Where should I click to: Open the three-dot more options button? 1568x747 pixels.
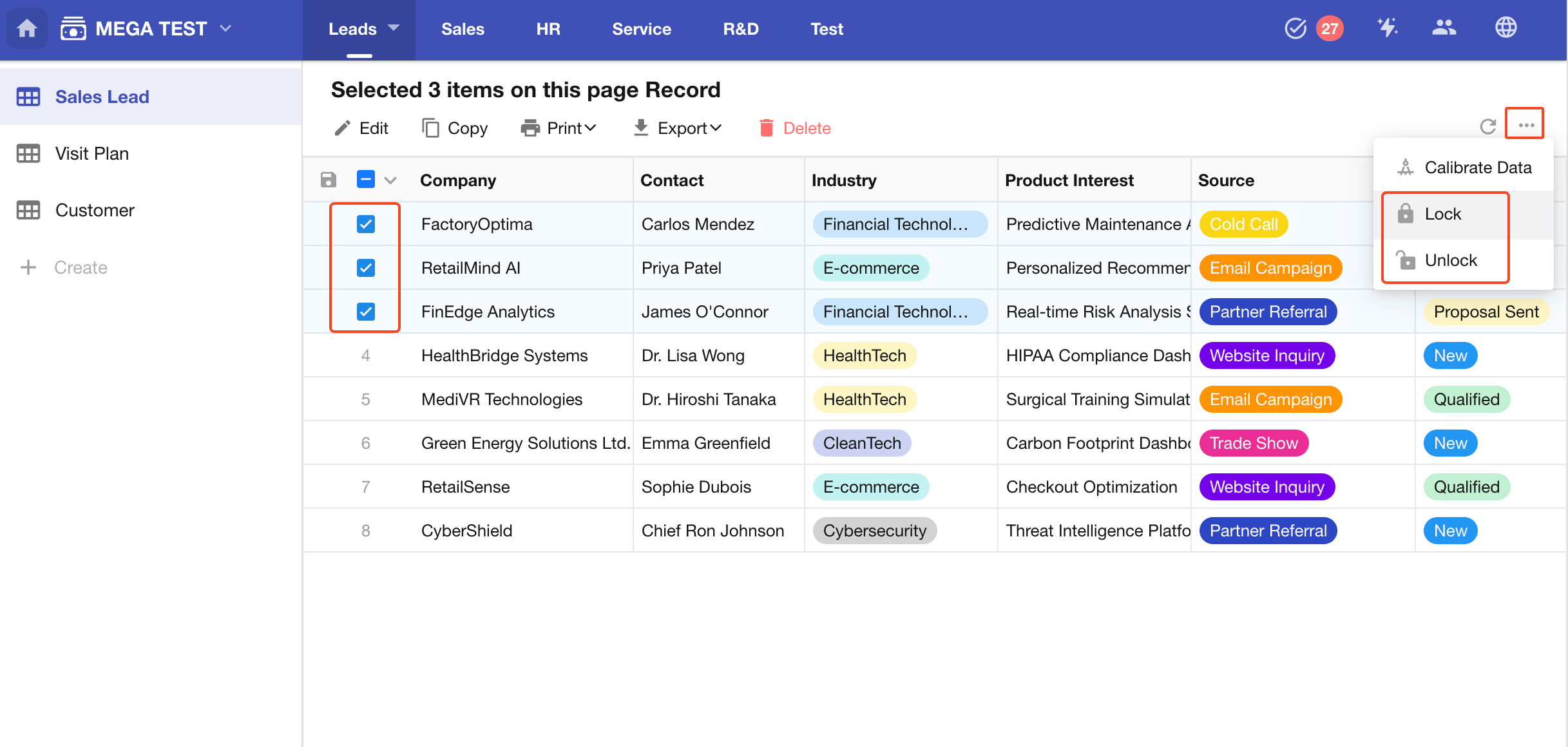(1525, 125)
